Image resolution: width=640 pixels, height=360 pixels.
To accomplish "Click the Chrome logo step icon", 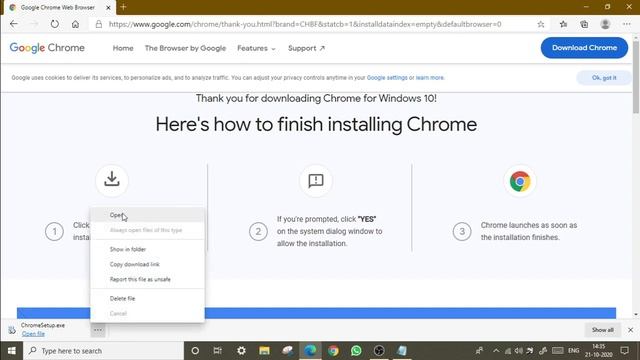I will [520, 181].
